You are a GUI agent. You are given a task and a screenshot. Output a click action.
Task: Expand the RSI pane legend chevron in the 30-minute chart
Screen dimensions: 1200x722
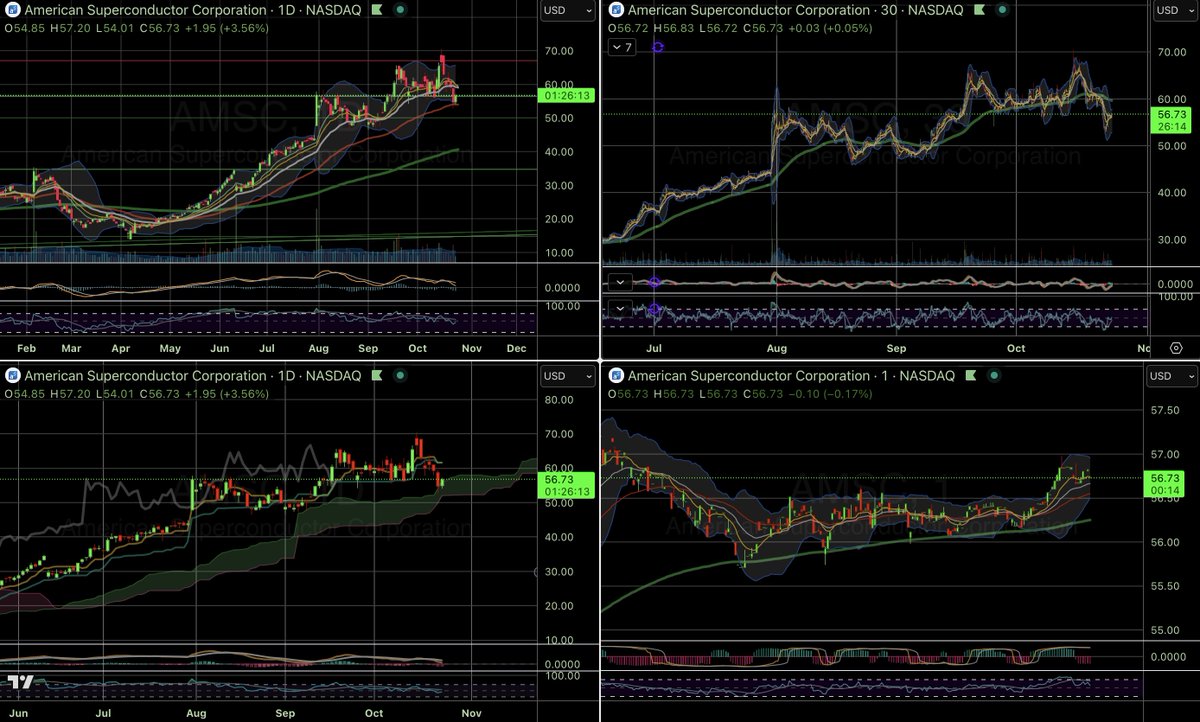point(620,308)
